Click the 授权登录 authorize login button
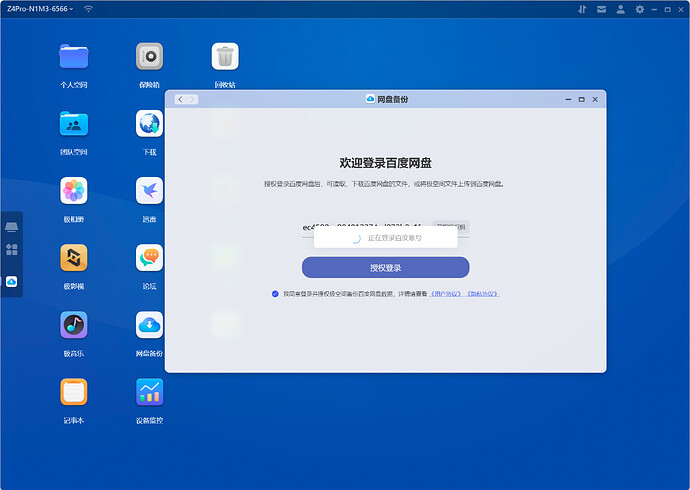This screenshot has width=690, height=490. click(385, 267)
